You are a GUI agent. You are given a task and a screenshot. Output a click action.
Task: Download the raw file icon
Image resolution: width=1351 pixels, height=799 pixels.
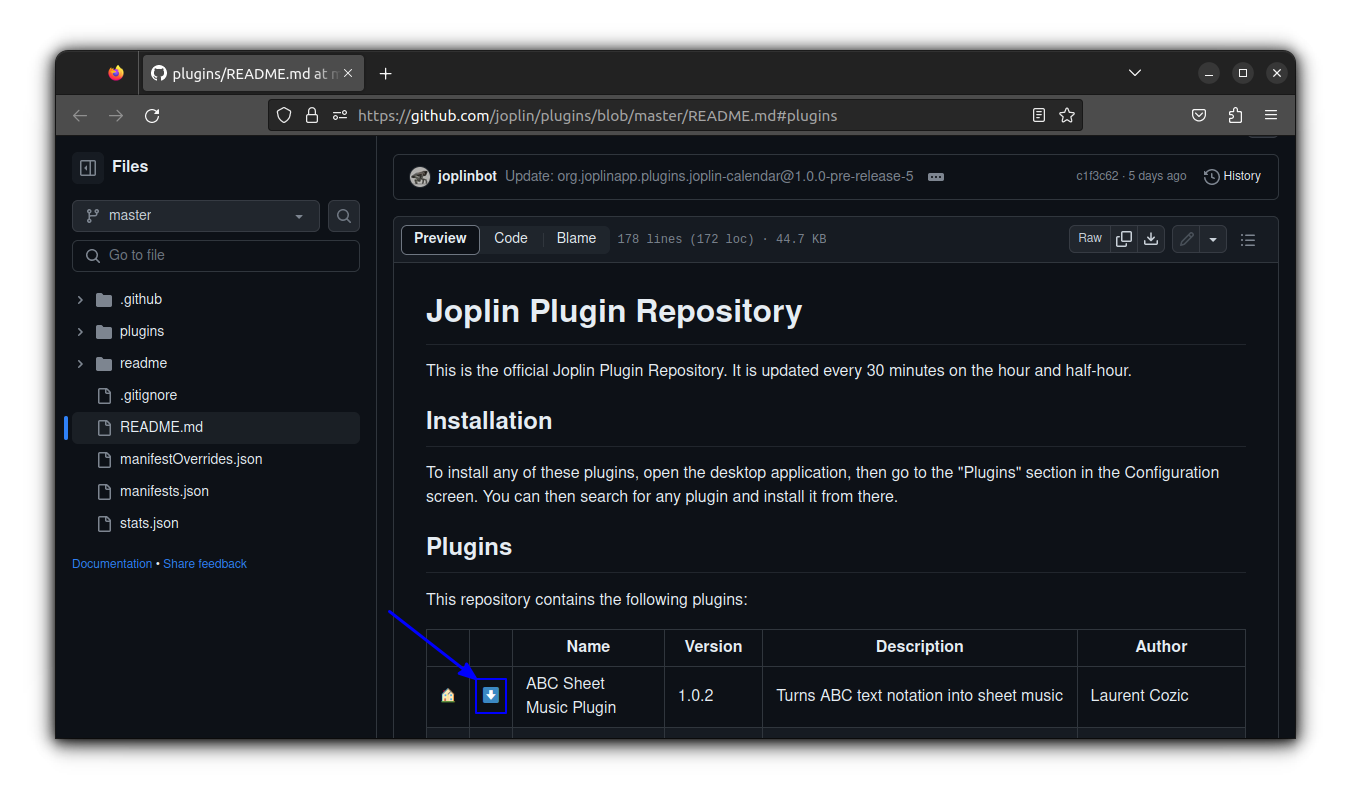(x=1151, y=239)
